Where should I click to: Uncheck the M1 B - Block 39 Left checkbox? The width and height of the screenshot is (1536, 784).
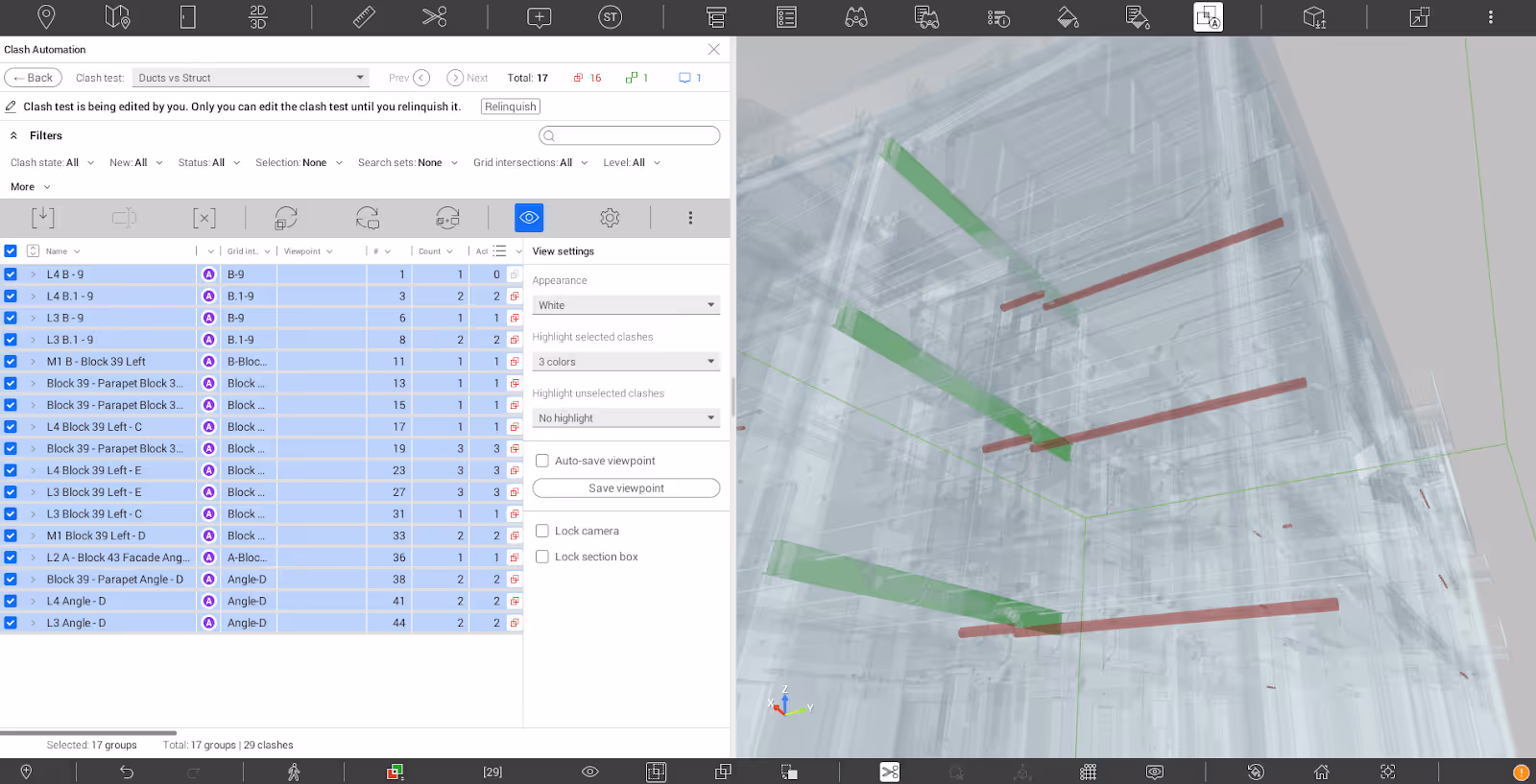pyautogui.click(x=11, y=362)
